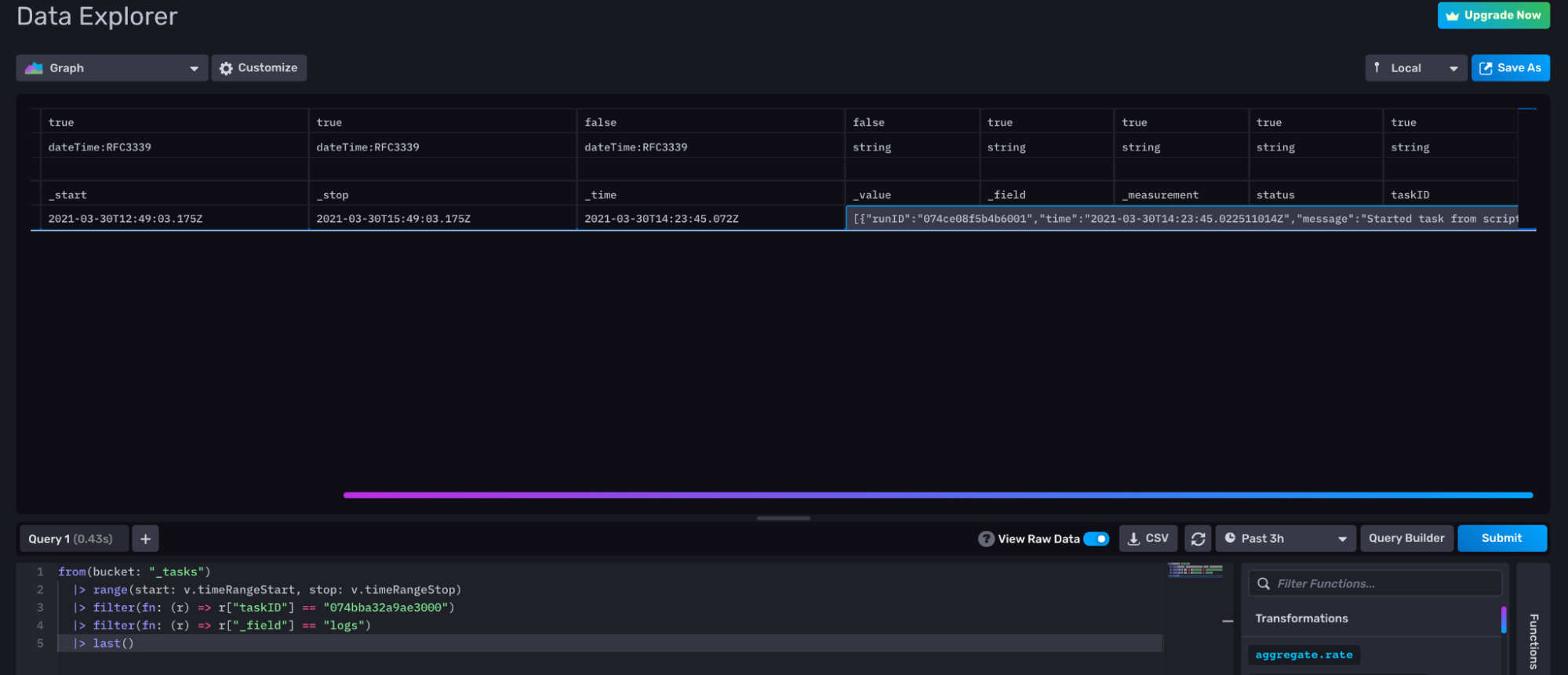1568x675 pixels.
Task: Toggle the View Raw Data switch
Action: point(1096,539)
